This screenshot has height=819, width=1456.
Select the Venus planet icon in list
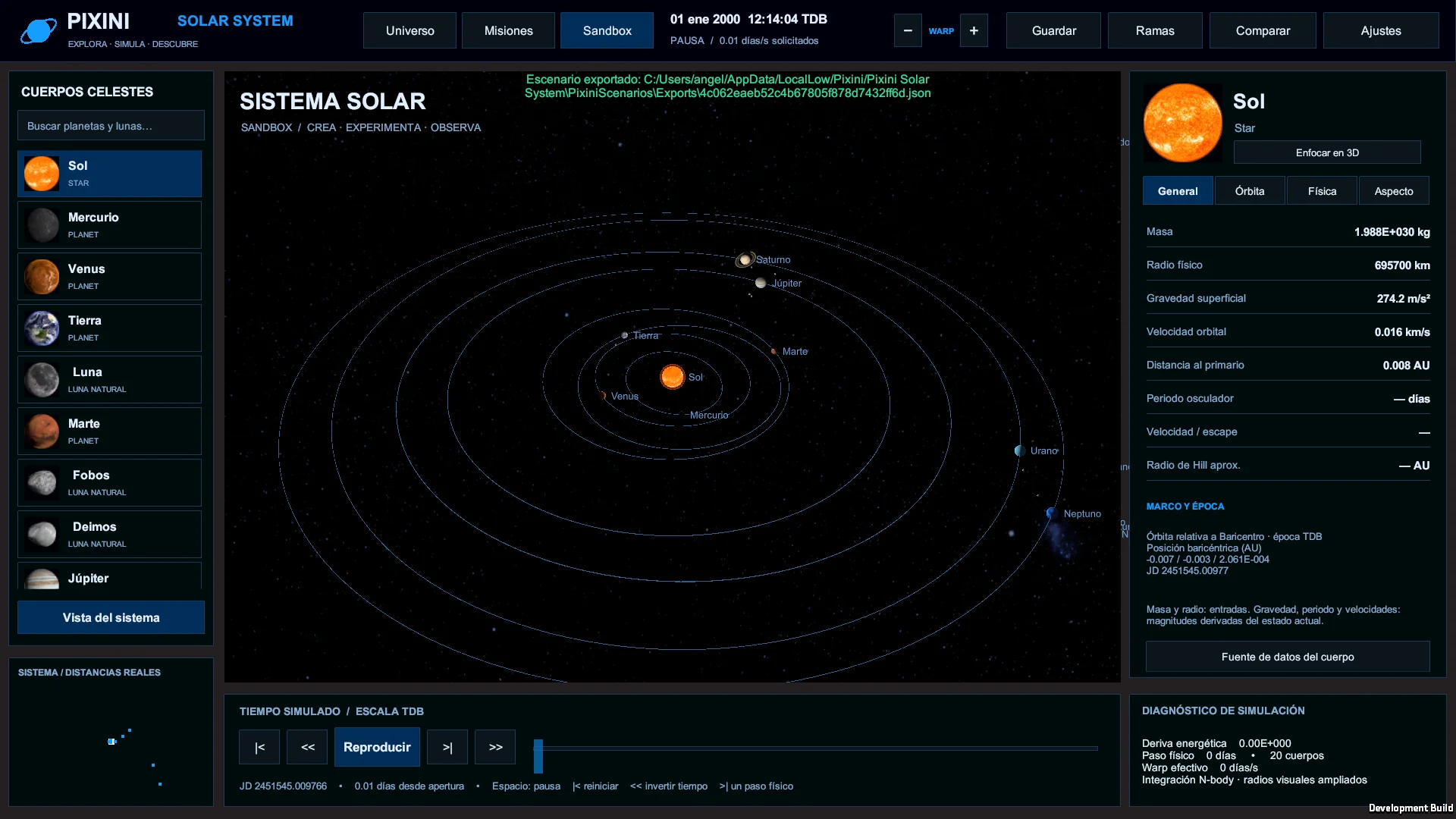click(x=42, y=277)
